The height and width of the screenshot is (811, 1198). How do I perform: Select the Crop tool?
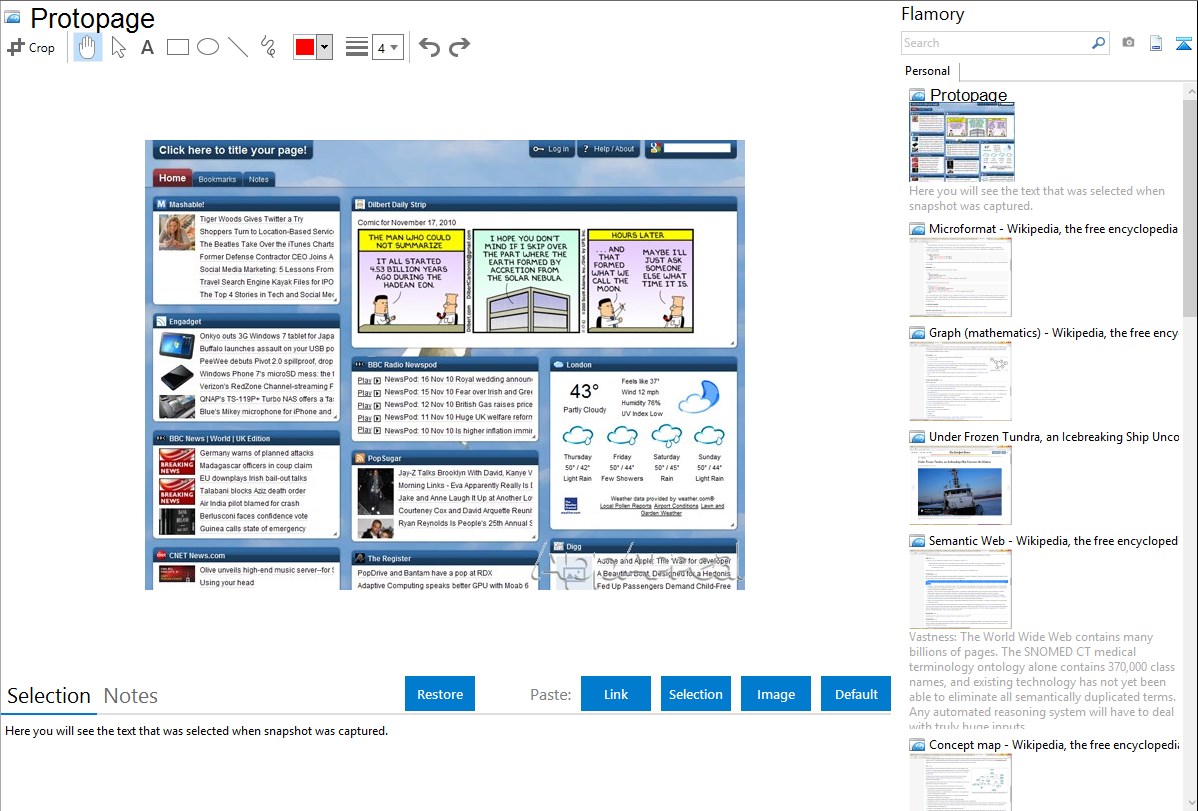tap(31, 47)
